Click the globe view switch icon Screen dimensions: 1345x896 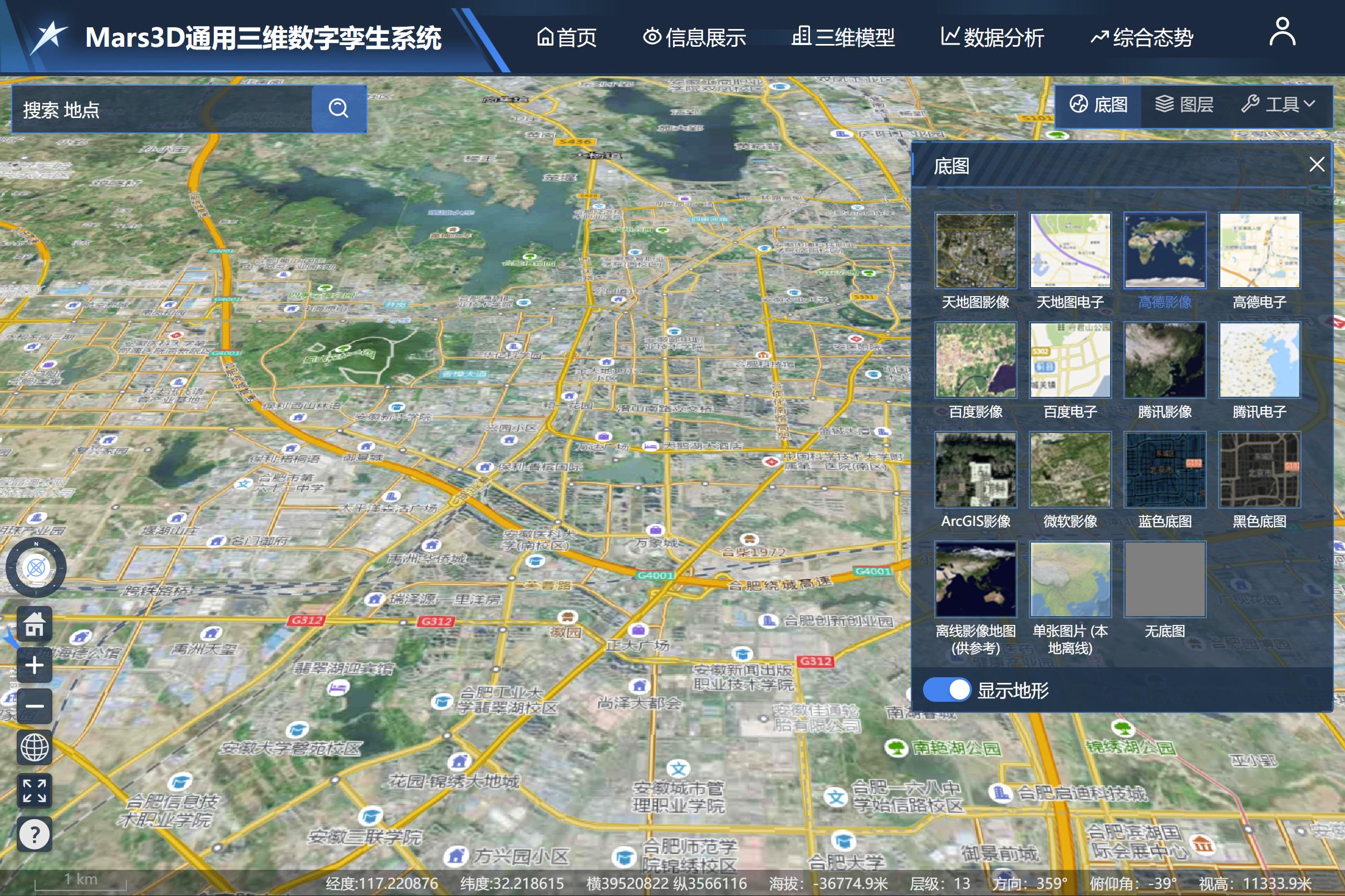coord(35,747)
